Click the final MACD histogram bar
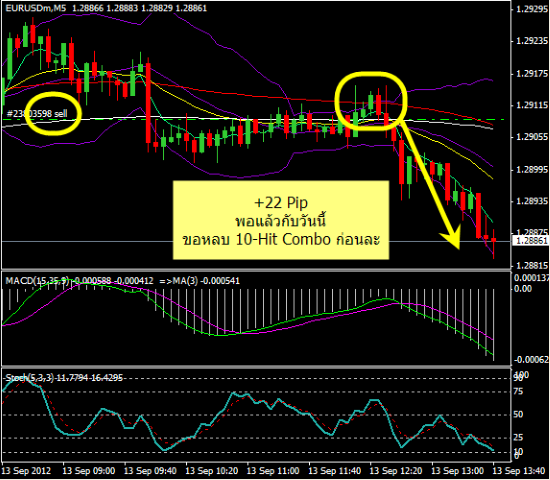550x480 pixels. (x=494, y=325)
